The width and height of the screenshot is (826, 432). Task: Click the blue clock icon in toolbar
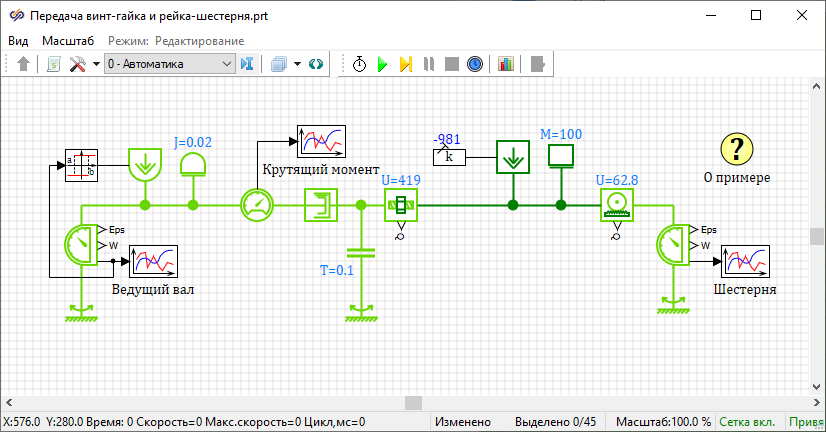tap(476, 64)
